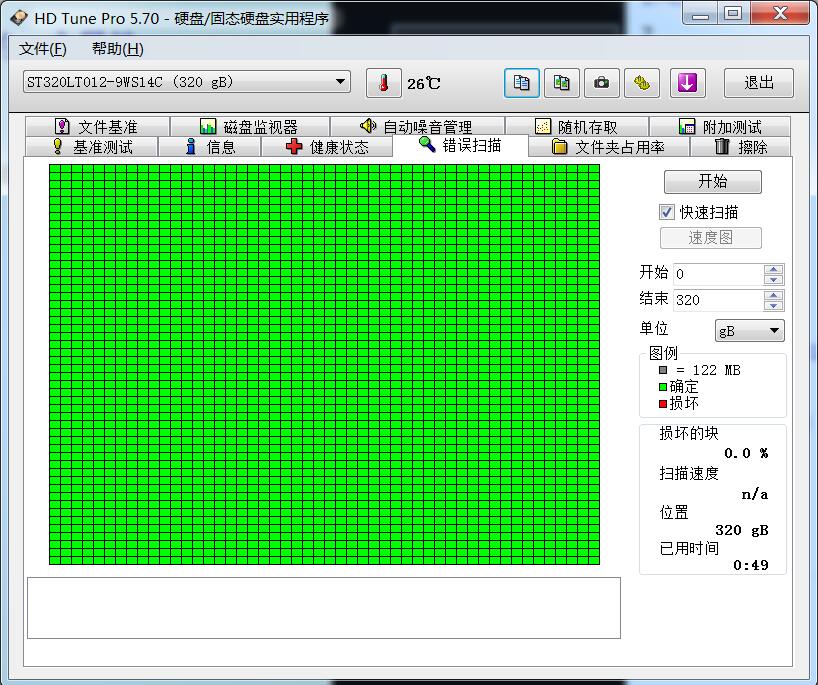Decrease the 结束 end value with down arrow
The width and height of the screenshot is (818, 685).
773,306
